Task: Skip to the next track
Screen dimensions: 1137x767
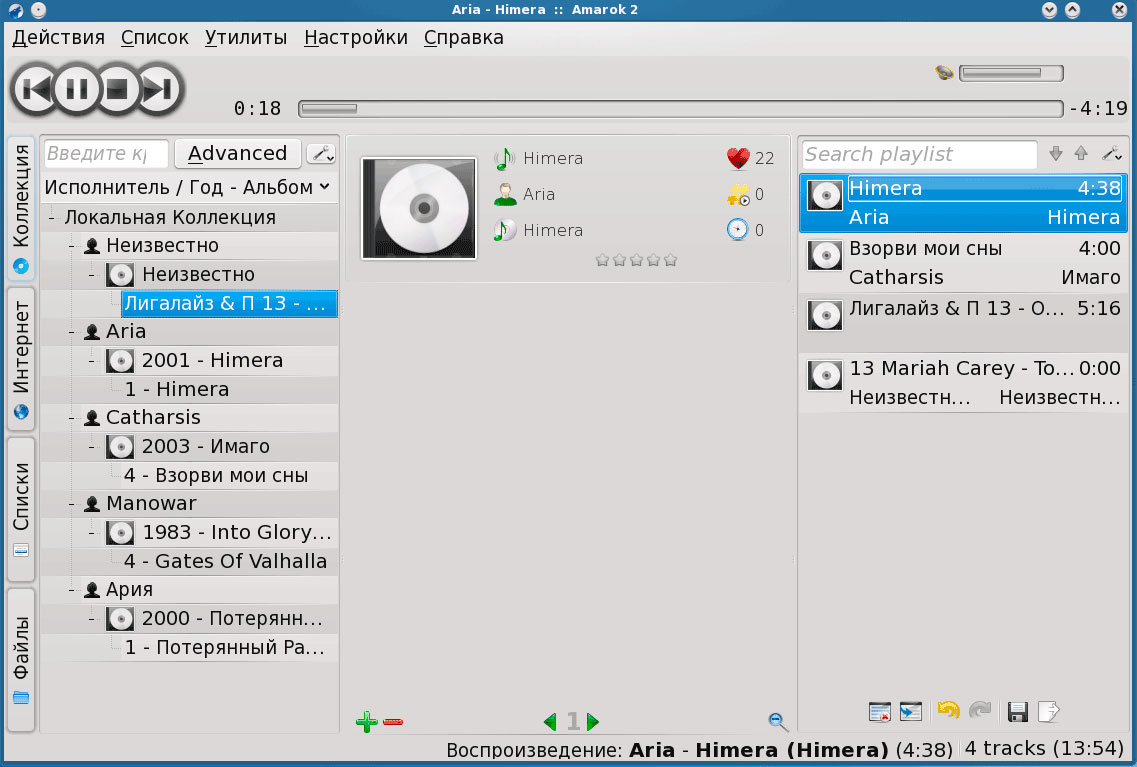Action: pos(160,89)
